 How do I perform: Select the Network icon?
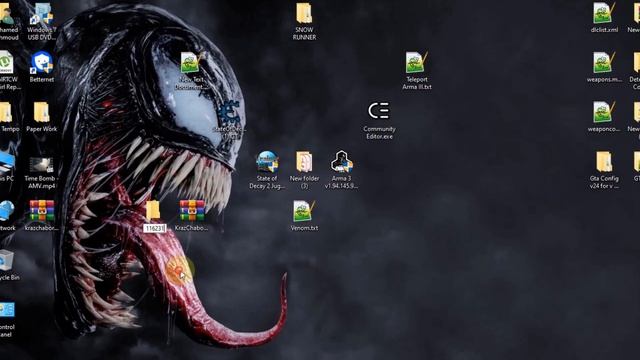(x=7, y=211)
